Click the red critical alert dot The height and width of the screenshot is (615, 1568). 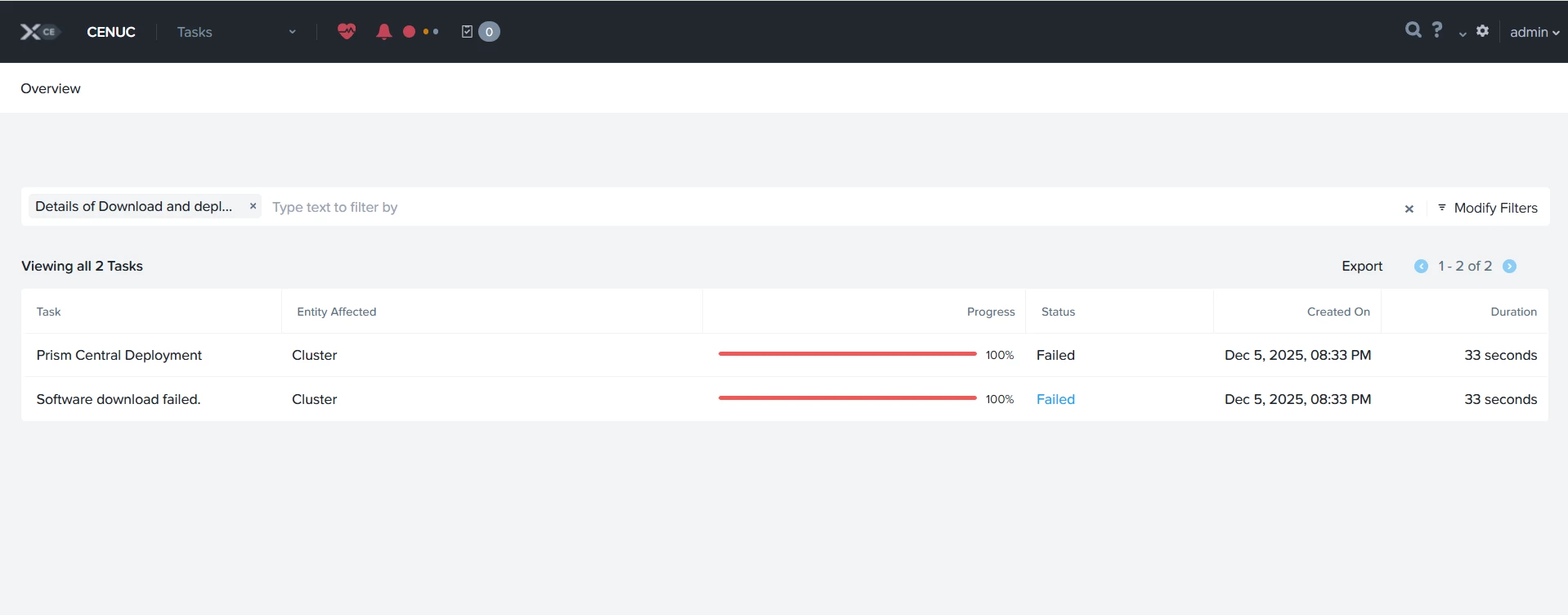[x=410, y=32]
